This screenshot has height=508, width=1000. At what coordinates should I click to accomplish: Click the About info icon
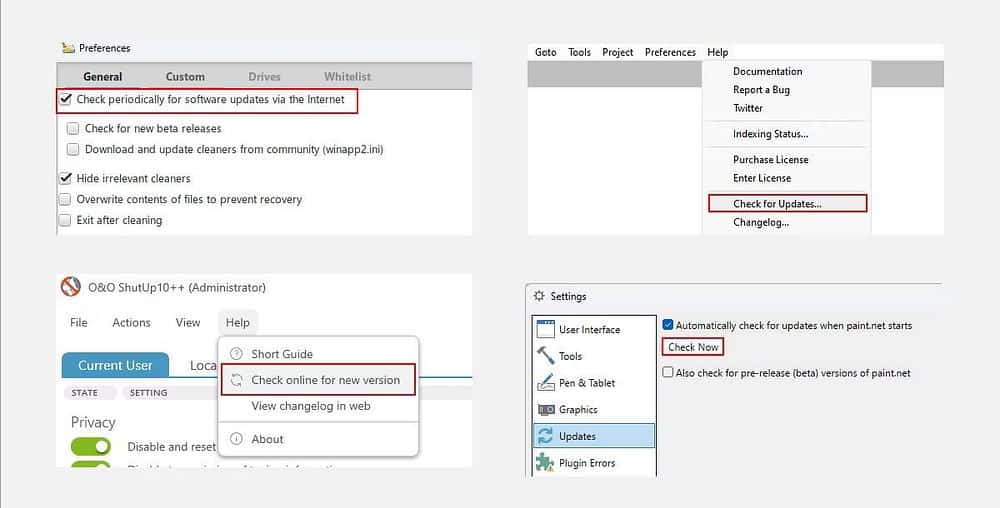coord(236,439)
